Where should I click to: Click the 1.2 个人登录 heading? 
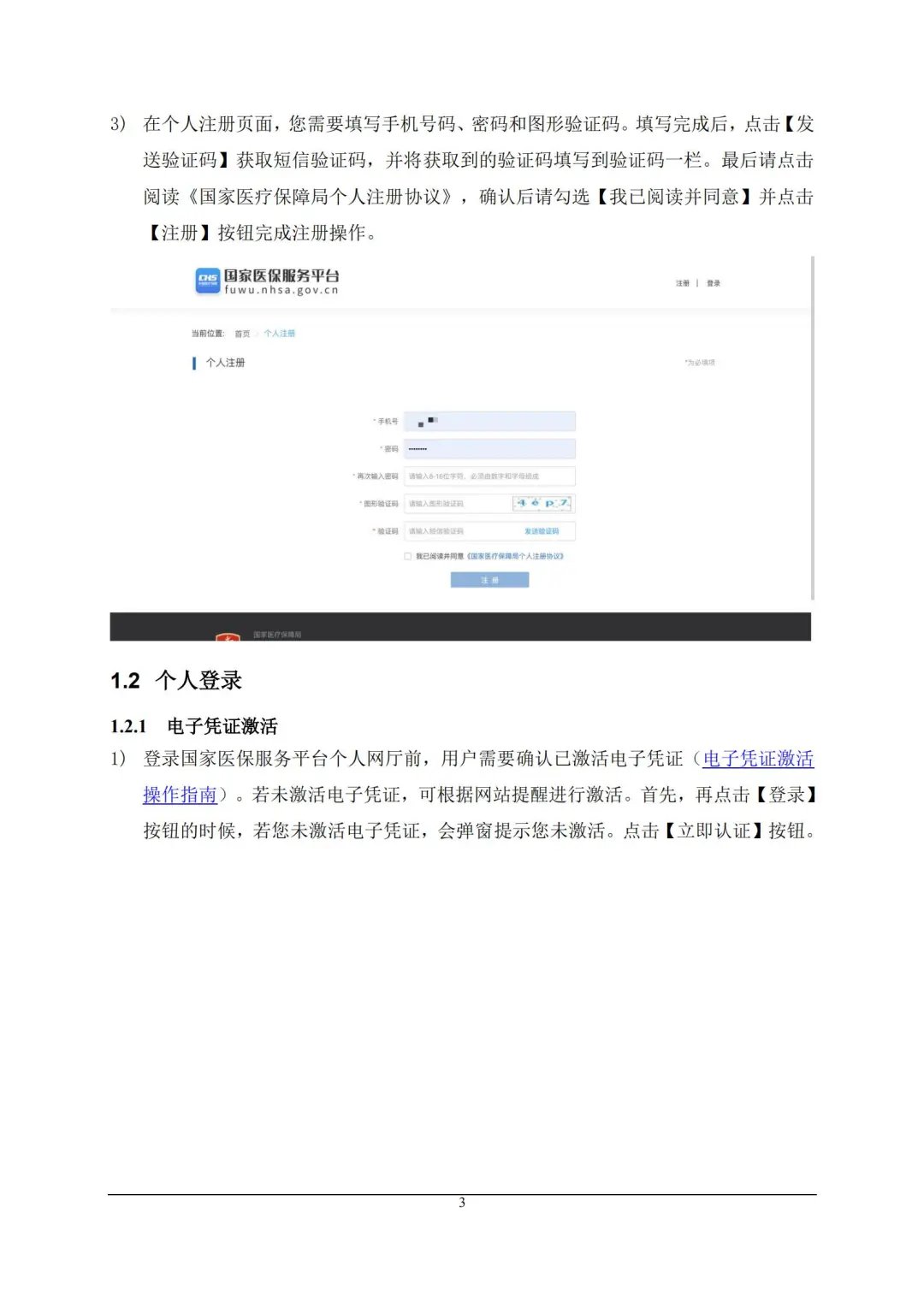tap(176, 681)
